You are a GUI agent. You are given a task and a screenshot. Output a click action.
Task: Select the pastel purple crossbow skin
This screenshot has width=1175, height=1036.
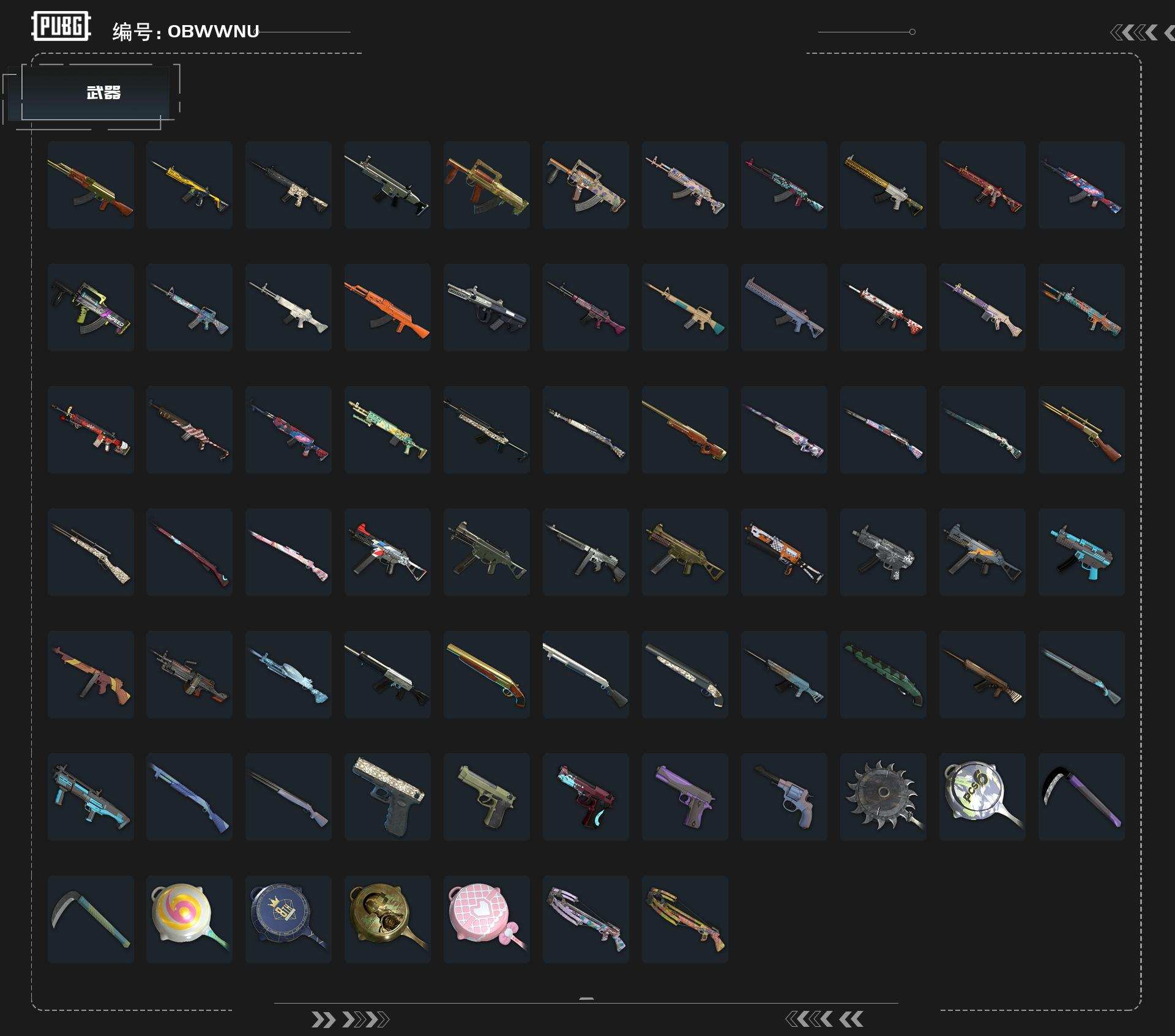[x=586, y=919]
